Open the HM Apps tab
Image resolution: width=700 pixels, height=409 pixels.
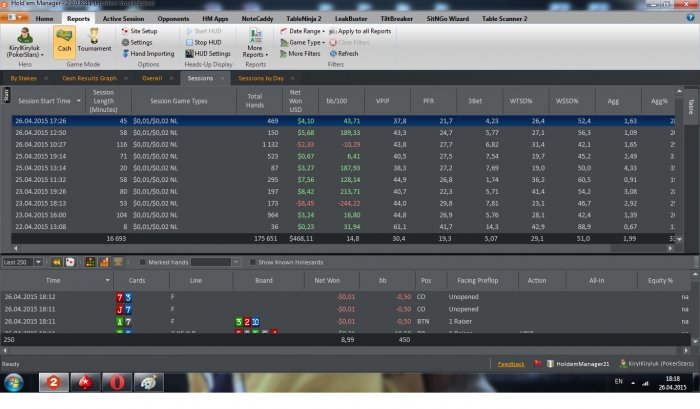[215, 19]
